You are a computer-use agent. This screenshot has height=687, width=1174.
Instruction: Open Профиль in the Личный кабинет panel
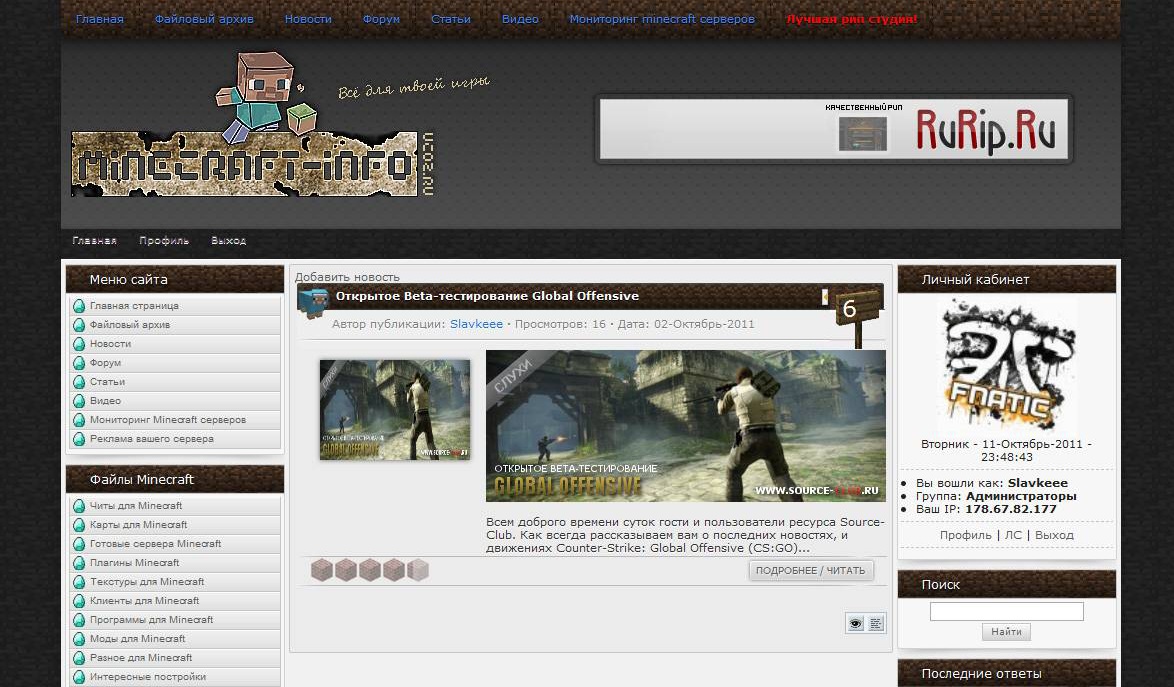[966, 535]
